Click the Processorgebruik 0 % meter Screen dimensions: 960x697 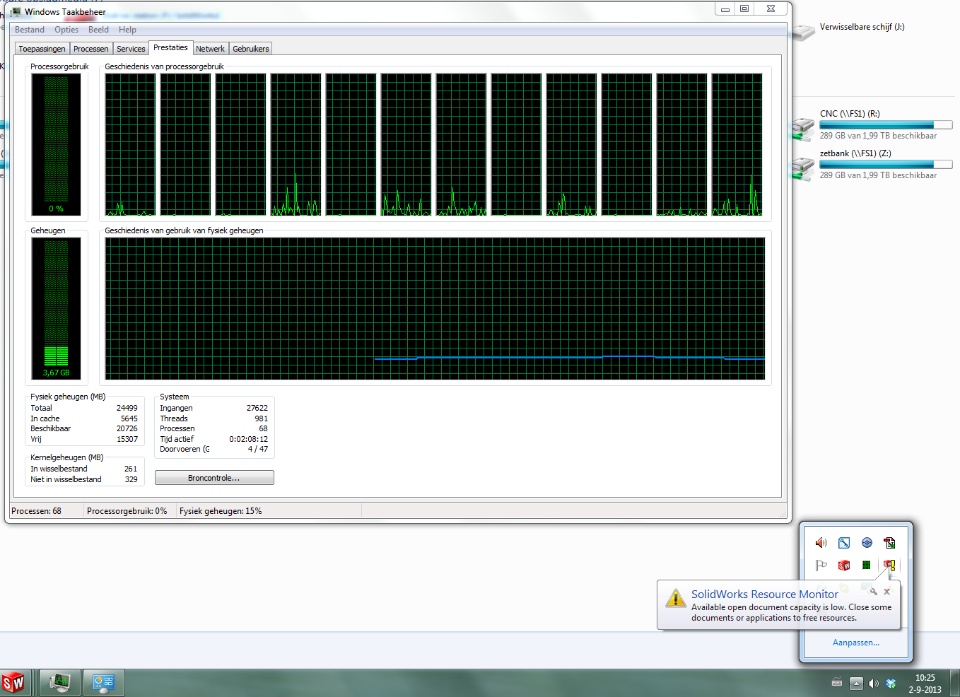point(56,144)
